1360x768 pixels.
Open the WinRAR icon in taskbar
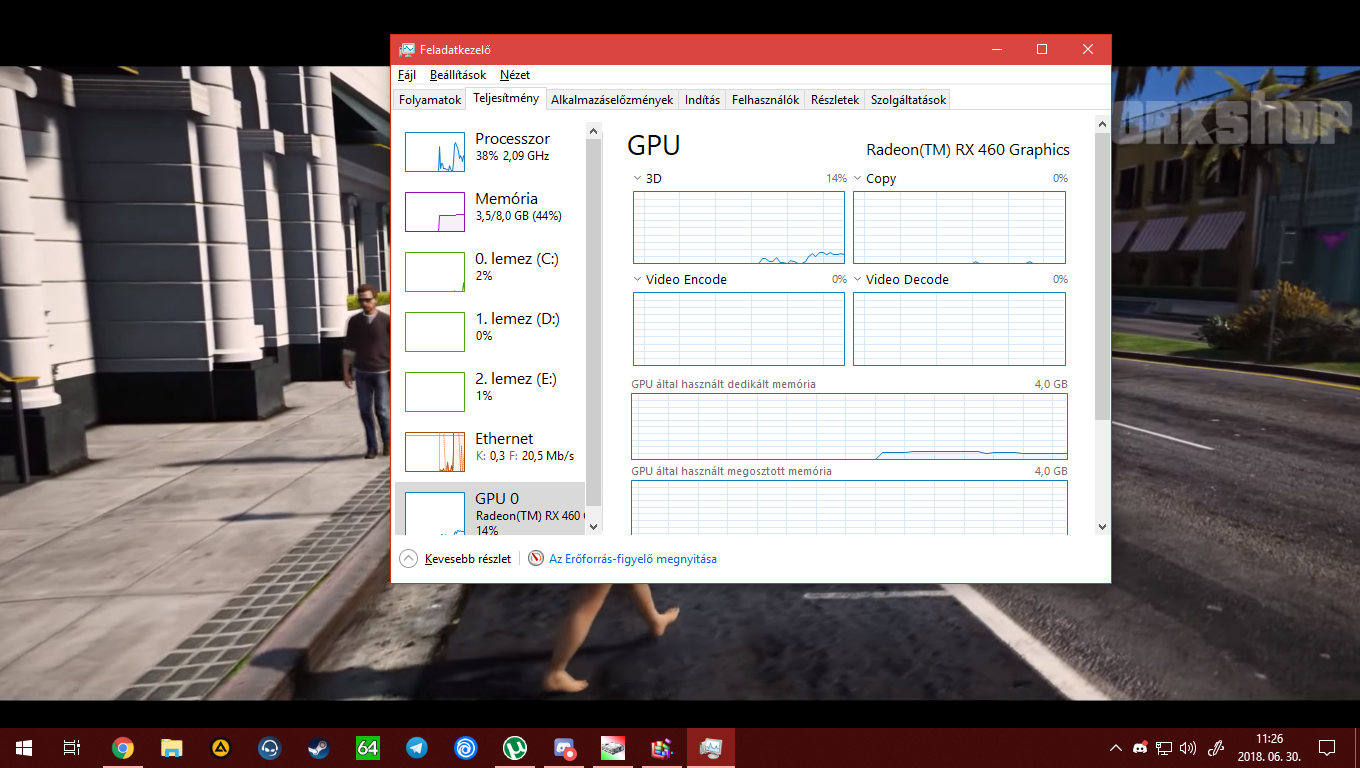pyautogui.click(x=662, y=748)
